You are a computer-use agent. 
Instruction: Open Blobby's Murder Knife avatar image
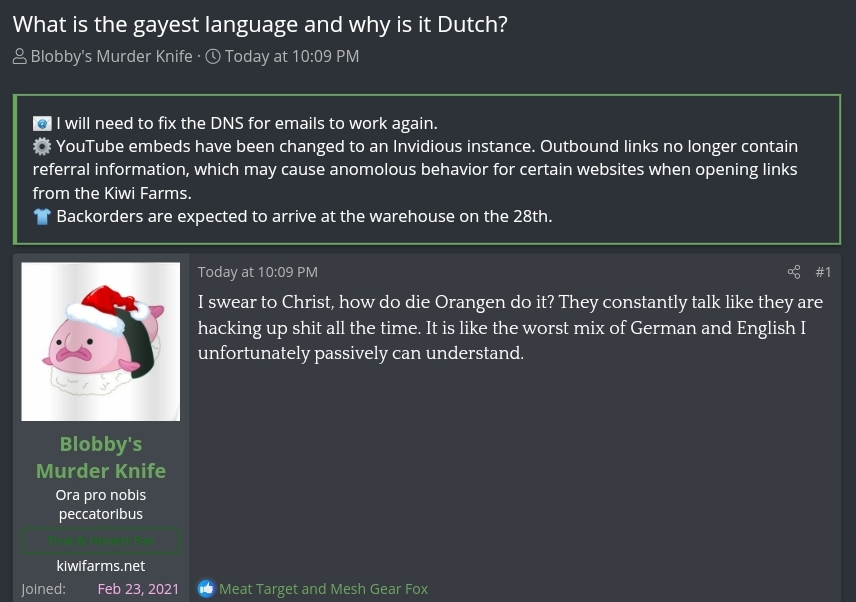pos(101,341)
